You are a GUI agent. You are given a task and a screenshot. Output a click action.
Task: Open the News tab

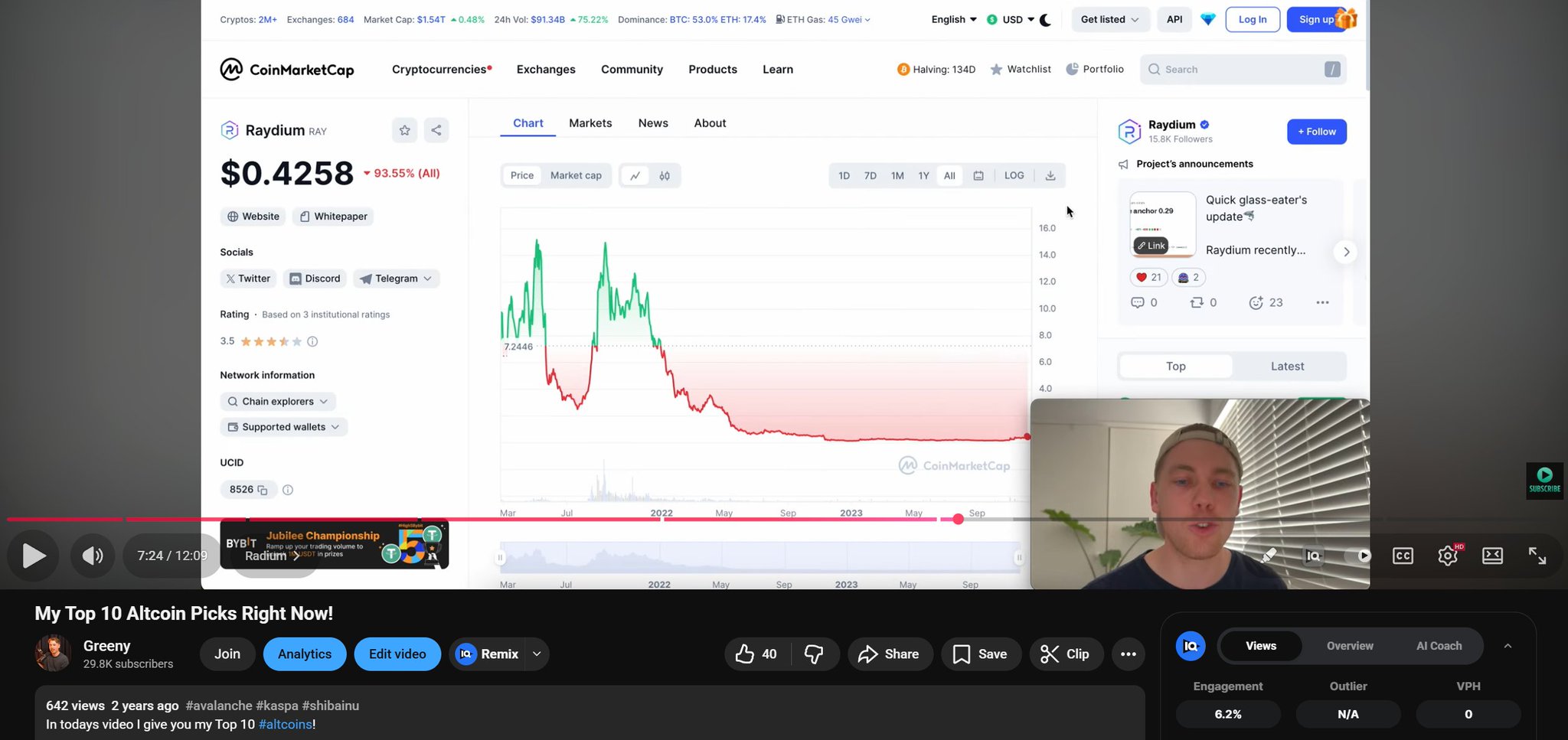[653, 123]
